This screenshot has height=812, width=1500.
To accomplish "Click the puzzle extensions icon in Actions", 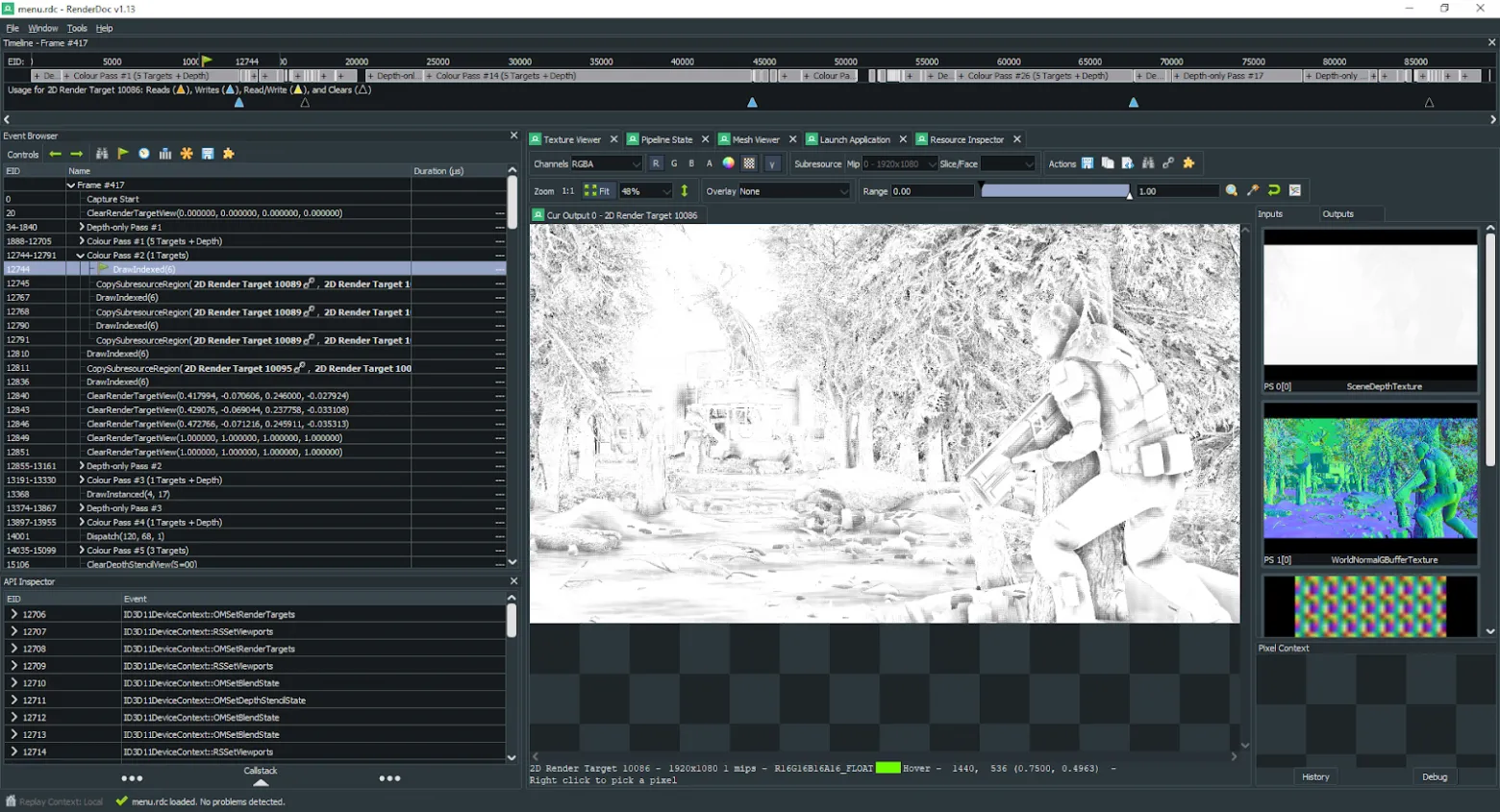I will [1188, 163].
